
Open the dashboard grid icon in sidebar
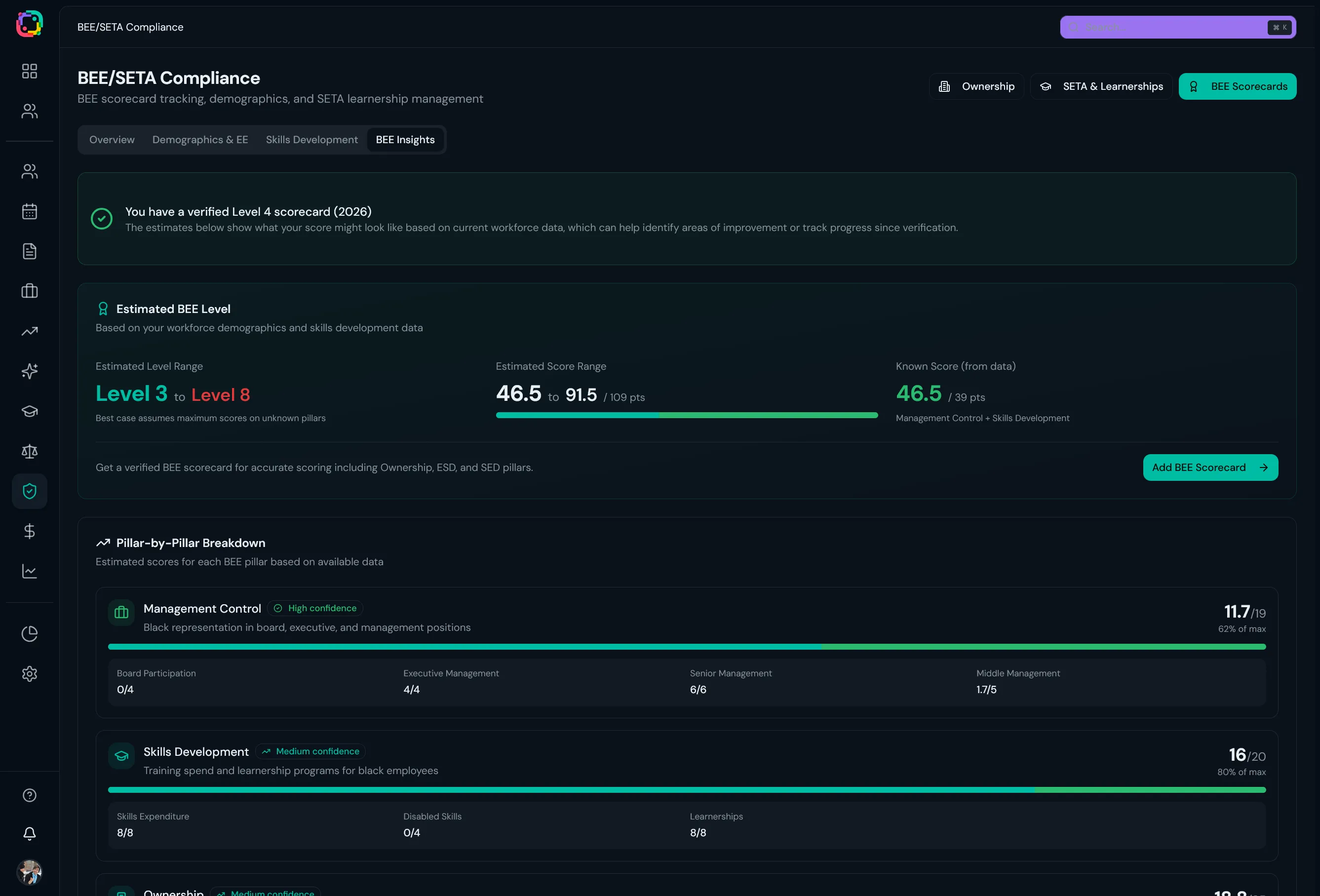[x=30, y=71]
